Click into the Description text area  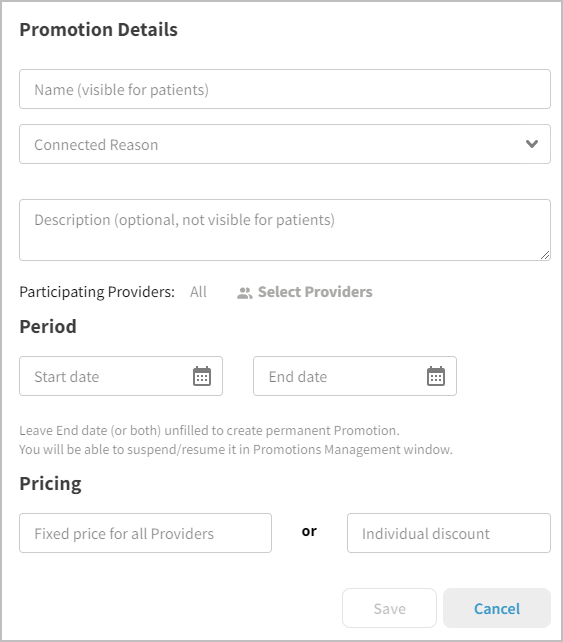click(285, 230)
